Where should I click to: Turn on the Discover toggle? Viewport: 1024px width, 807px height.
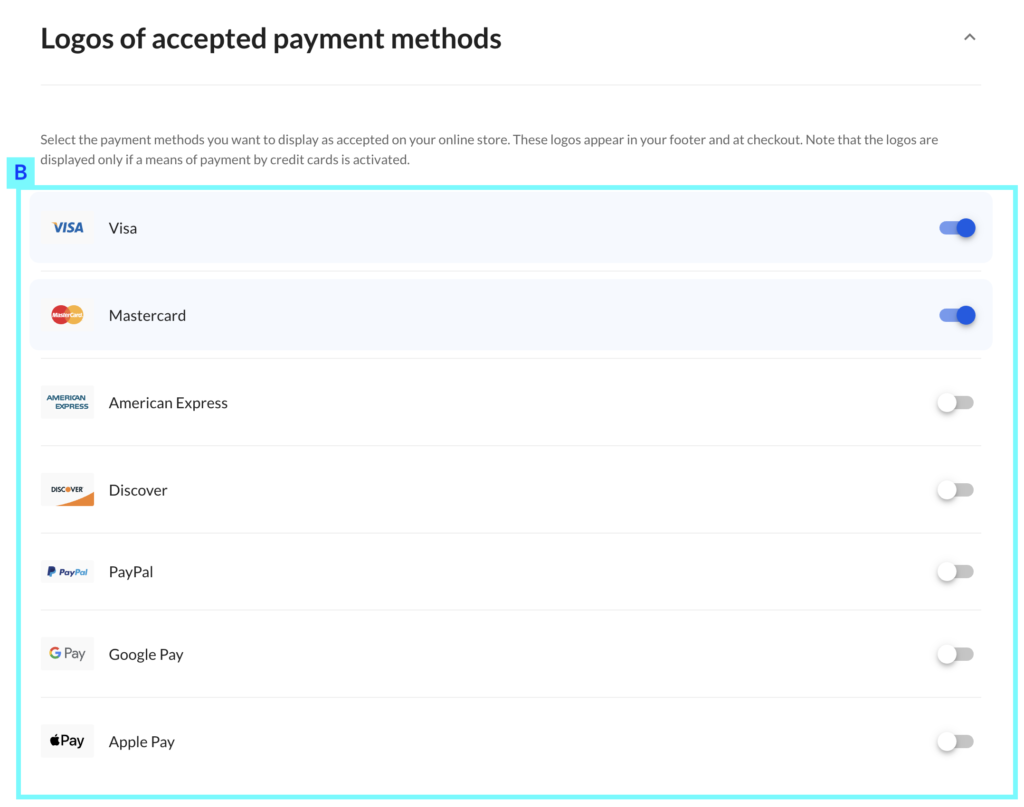pyautogui.click(x=955, y=490)
